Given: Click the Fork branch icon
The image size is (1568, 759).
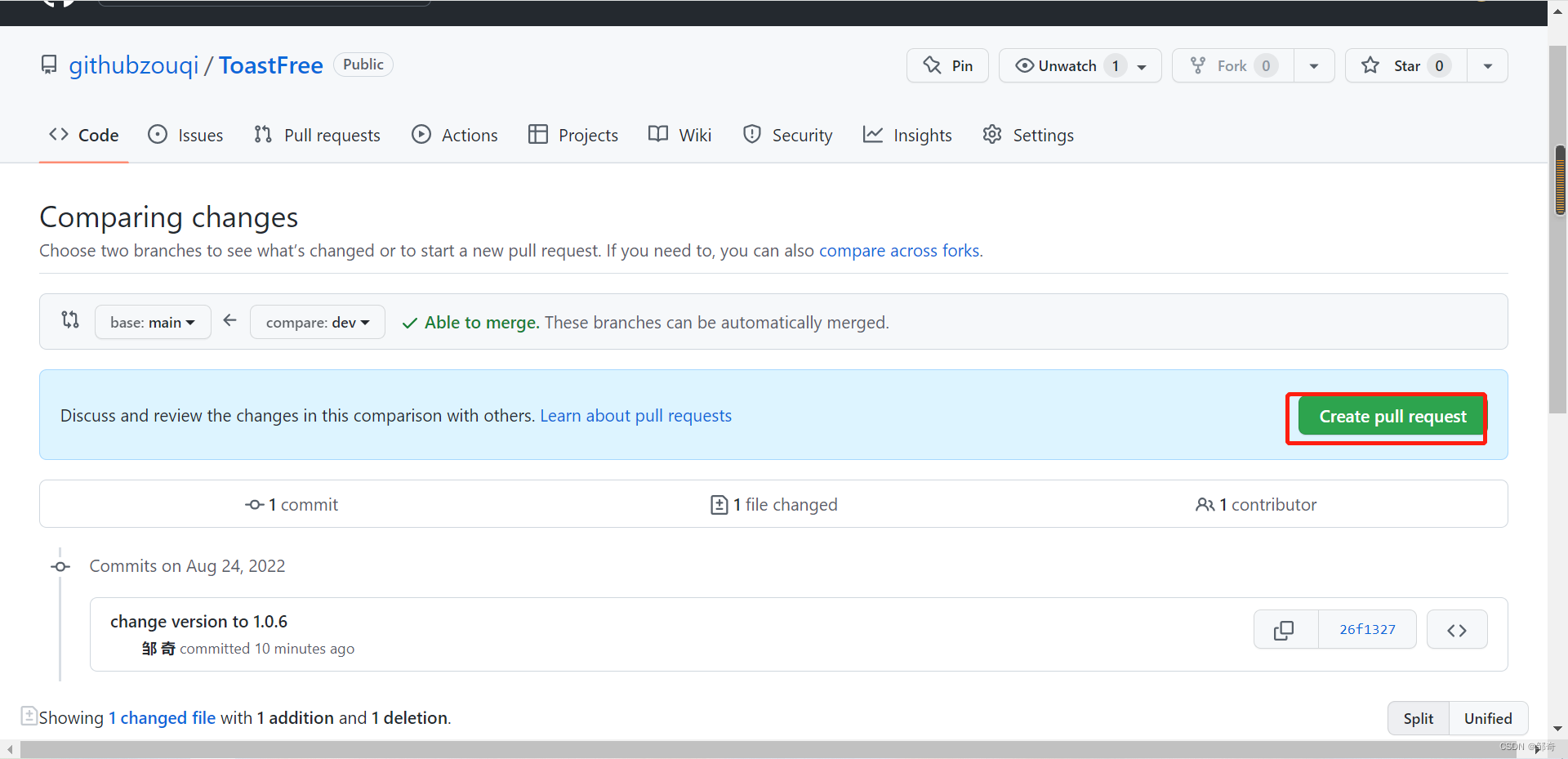Looking at the screenshot, I should (x=1198, y=65).
